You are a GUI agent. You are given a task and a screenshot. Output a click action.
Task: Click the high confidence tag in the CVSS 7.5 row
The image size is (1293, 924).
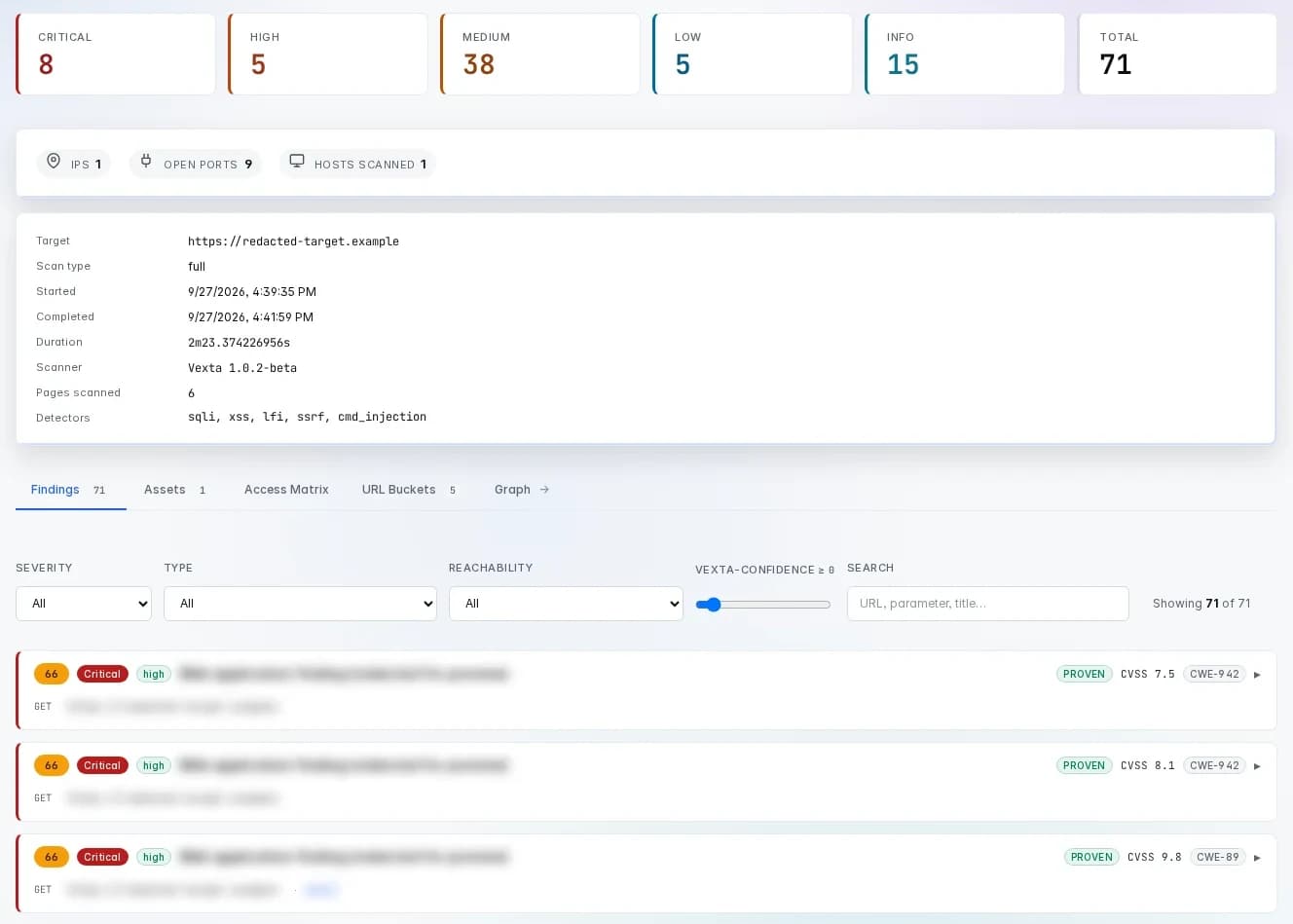pyautogui.click(x=154, y=675)
